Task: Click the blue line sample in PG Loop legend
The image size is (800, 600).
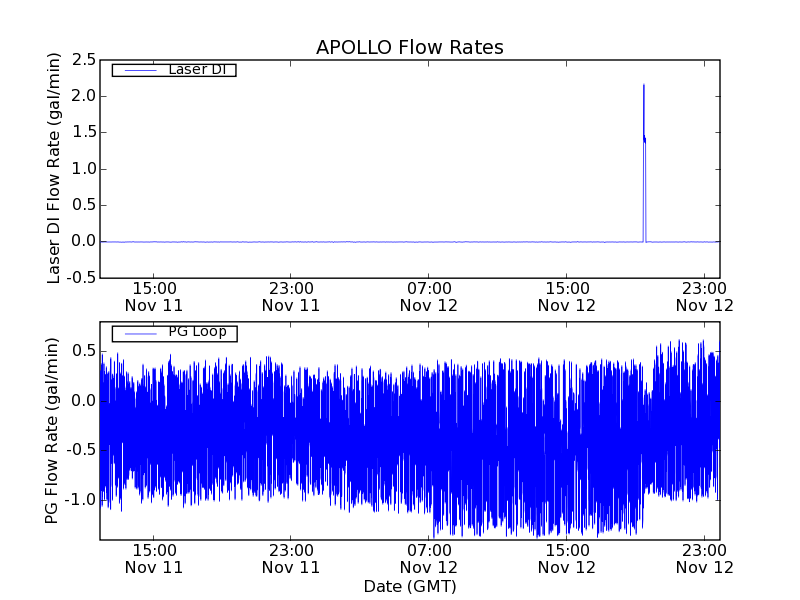Action: pyautogui.click(x=137, y=333)
